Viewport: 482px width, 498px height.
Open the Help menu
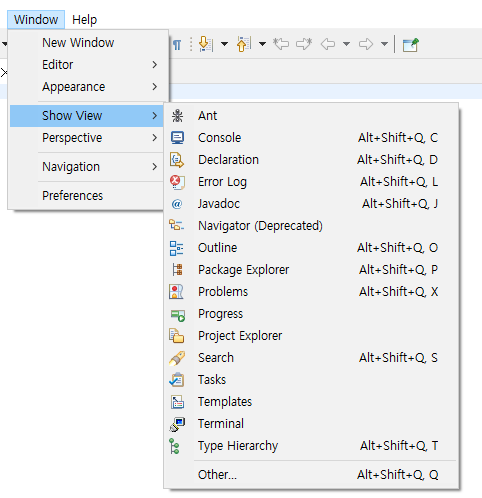tap(84, 20)
